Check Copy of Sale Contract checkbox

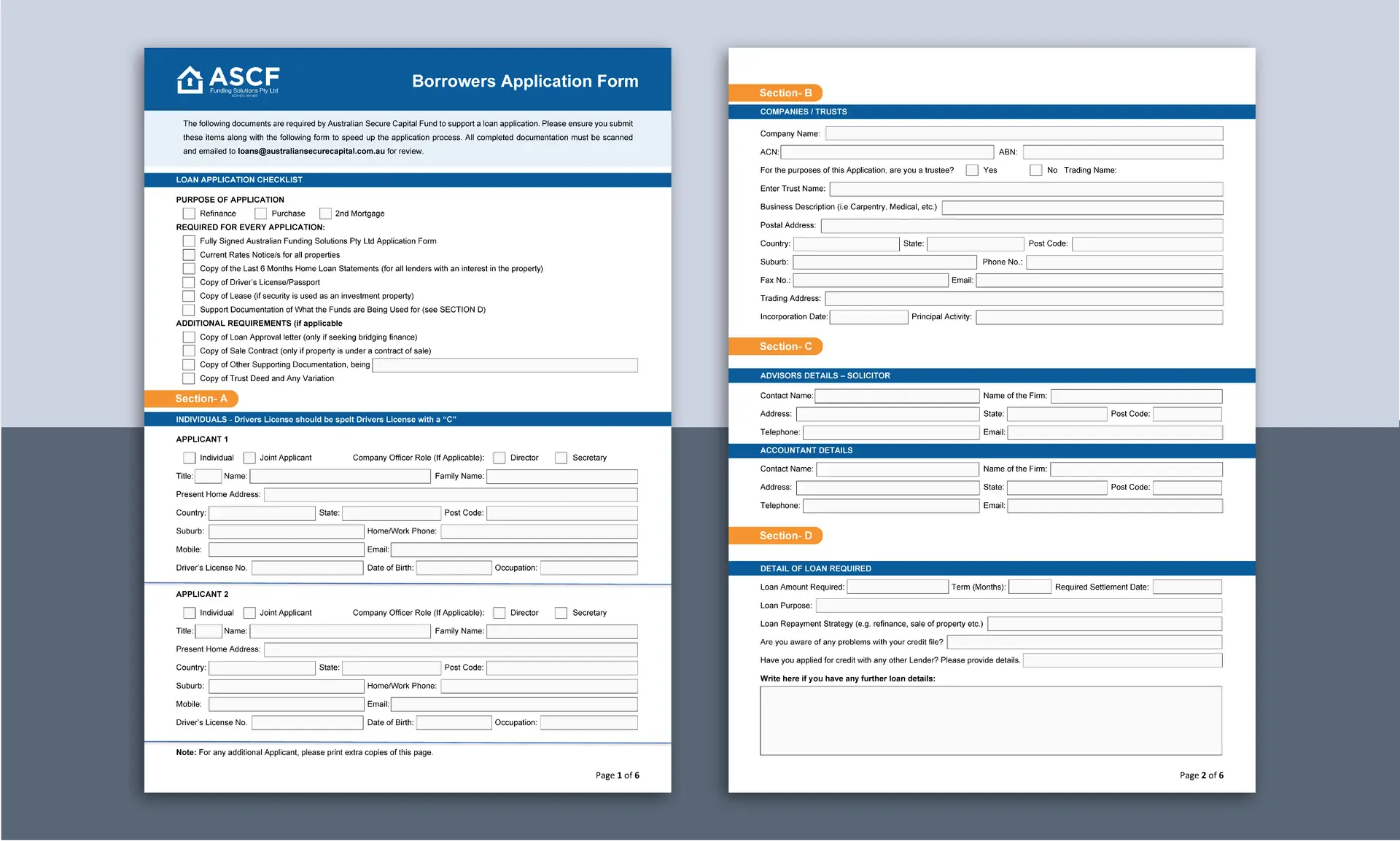(x=189, y=351)
